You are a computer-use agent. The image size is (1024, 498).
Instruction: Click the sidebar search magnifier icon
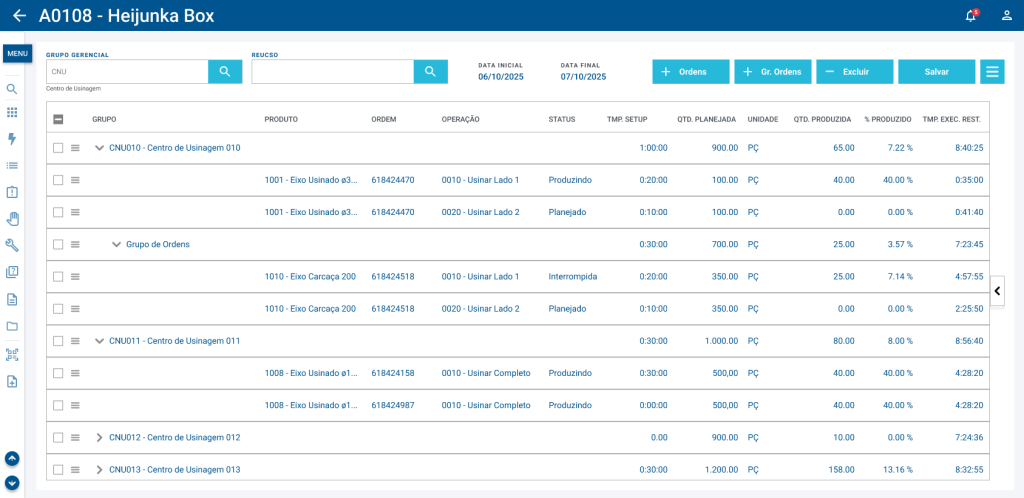click(12, 89)
